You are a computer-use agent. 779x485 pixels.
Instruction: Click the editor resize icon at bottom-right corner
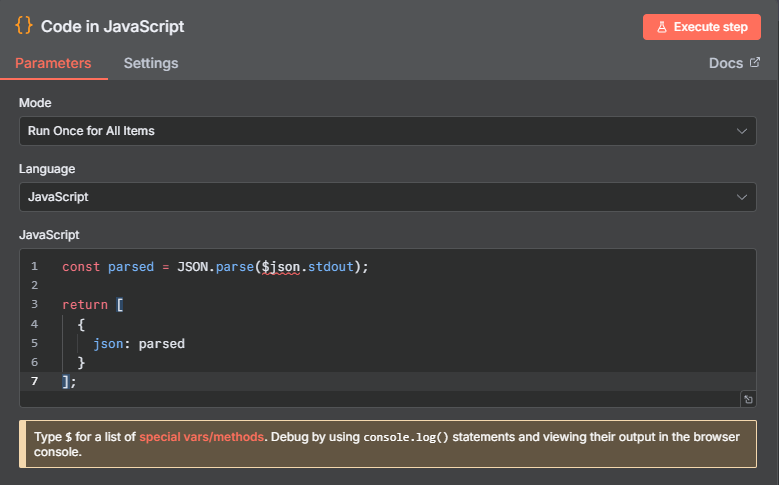(747, 399)
